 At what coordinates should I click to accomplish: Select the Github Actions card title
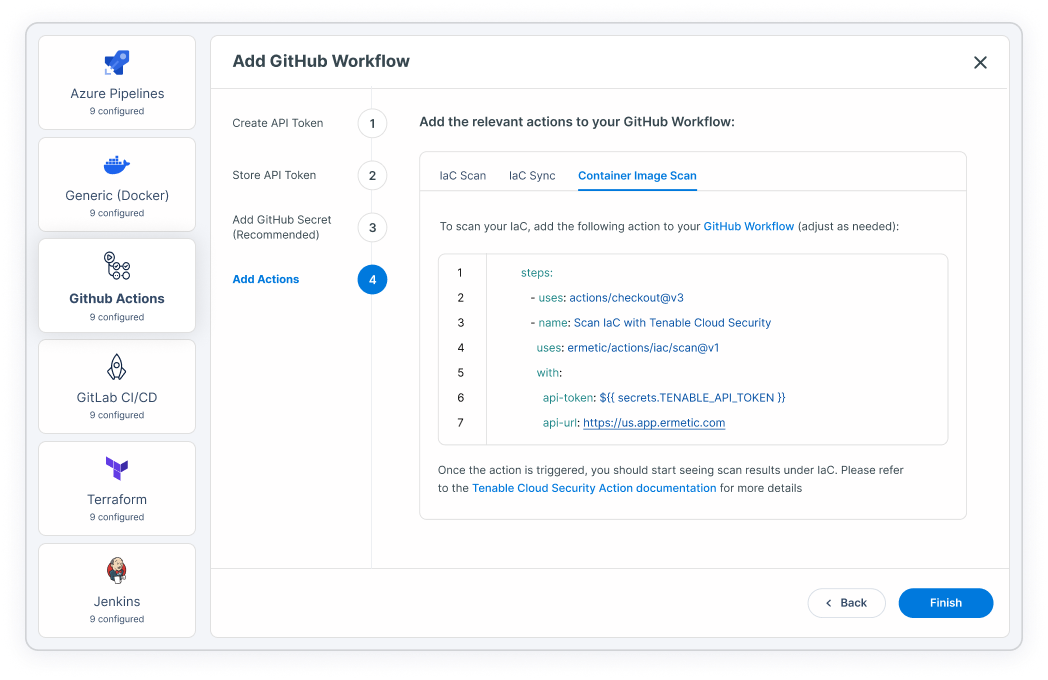pyautogui.click(x=117, y=299)
